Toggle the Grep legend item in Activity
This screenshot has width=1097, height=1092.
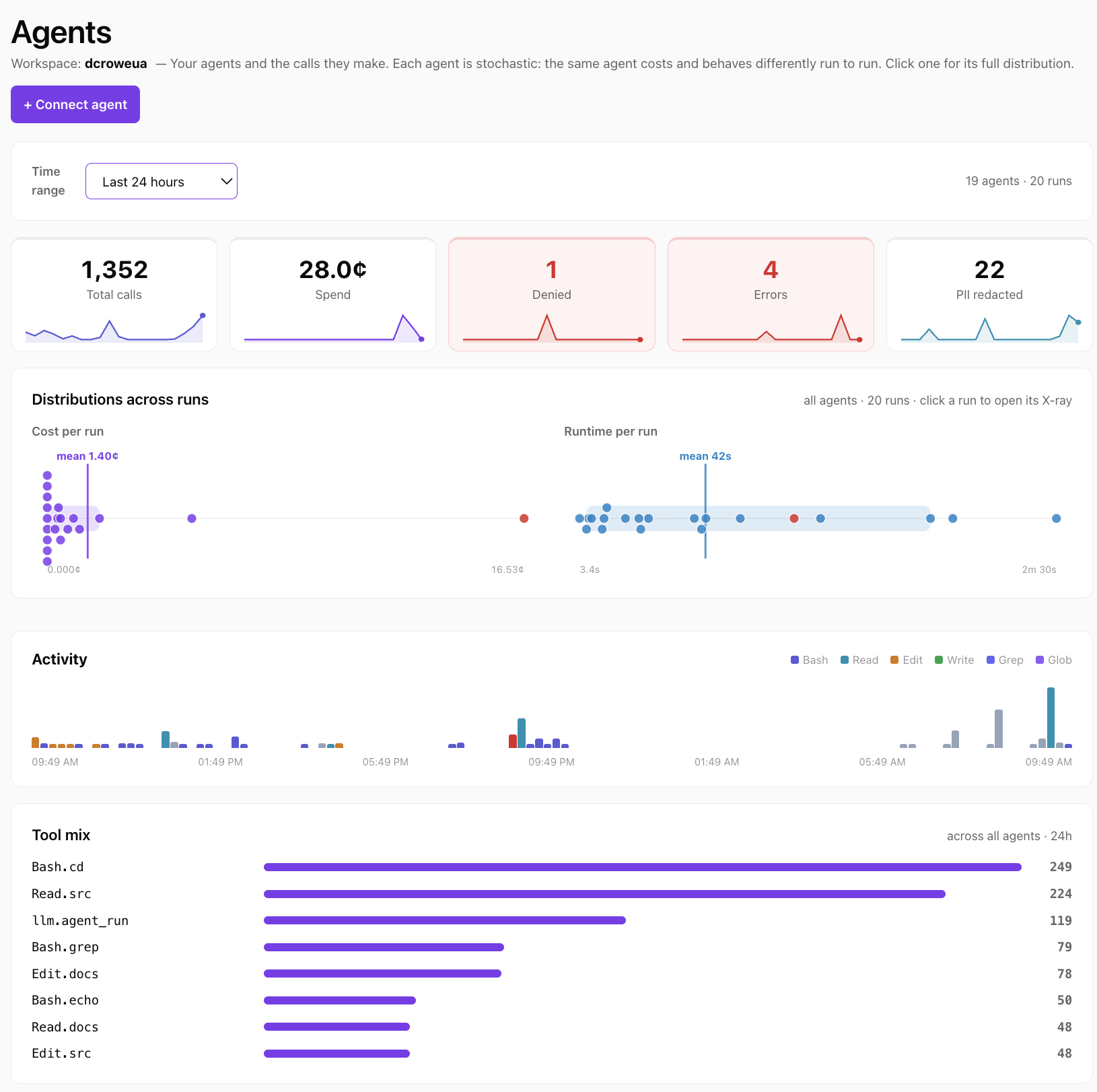click(1005, 660)
